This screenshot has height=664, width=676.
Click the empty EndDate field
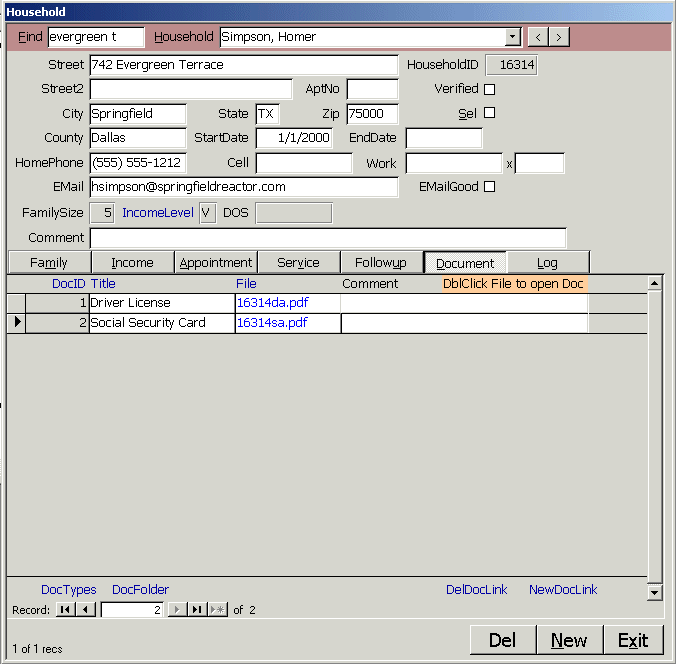point(444,138)
